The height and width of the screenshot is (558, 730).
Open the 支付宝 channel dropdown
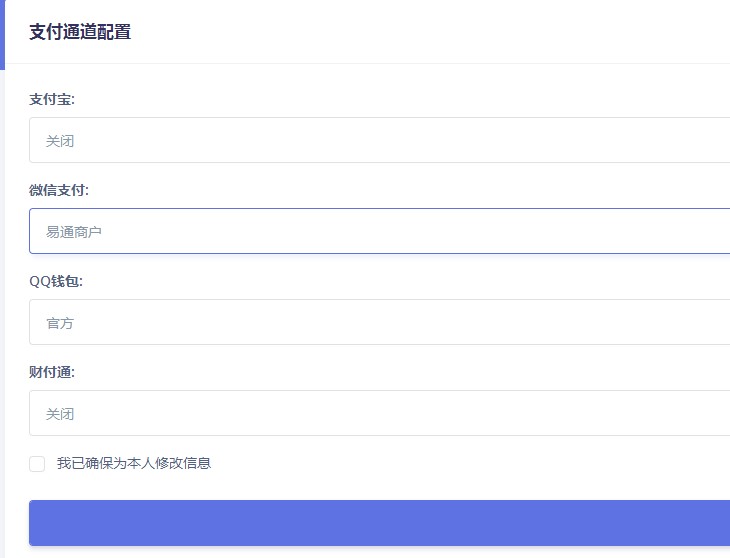(380, 140)
